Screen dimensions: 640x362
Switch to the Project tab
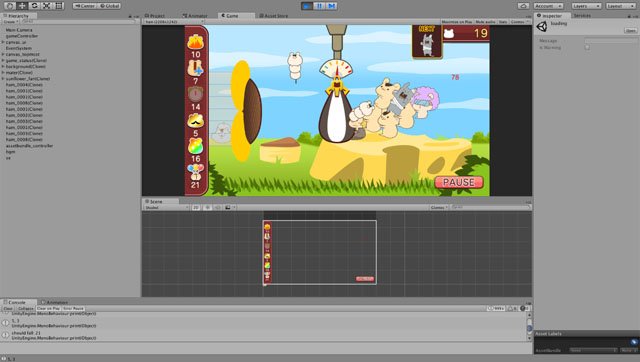tap(155, 16)
